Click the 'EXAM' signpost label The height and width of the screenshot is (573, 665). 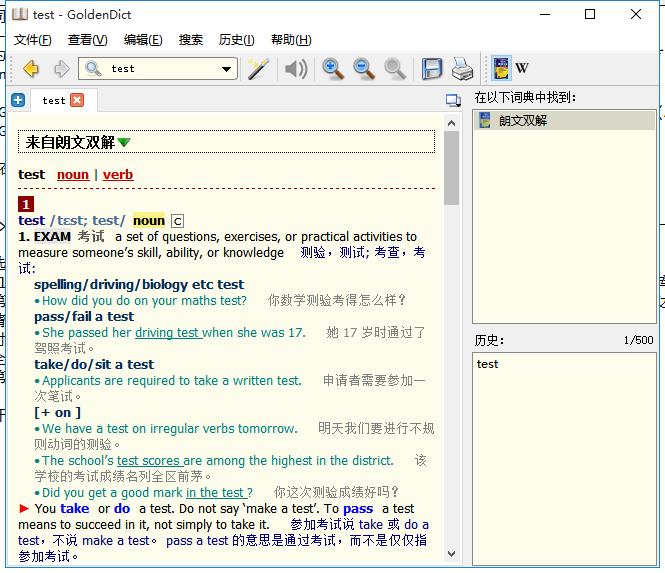click(52, 237)
